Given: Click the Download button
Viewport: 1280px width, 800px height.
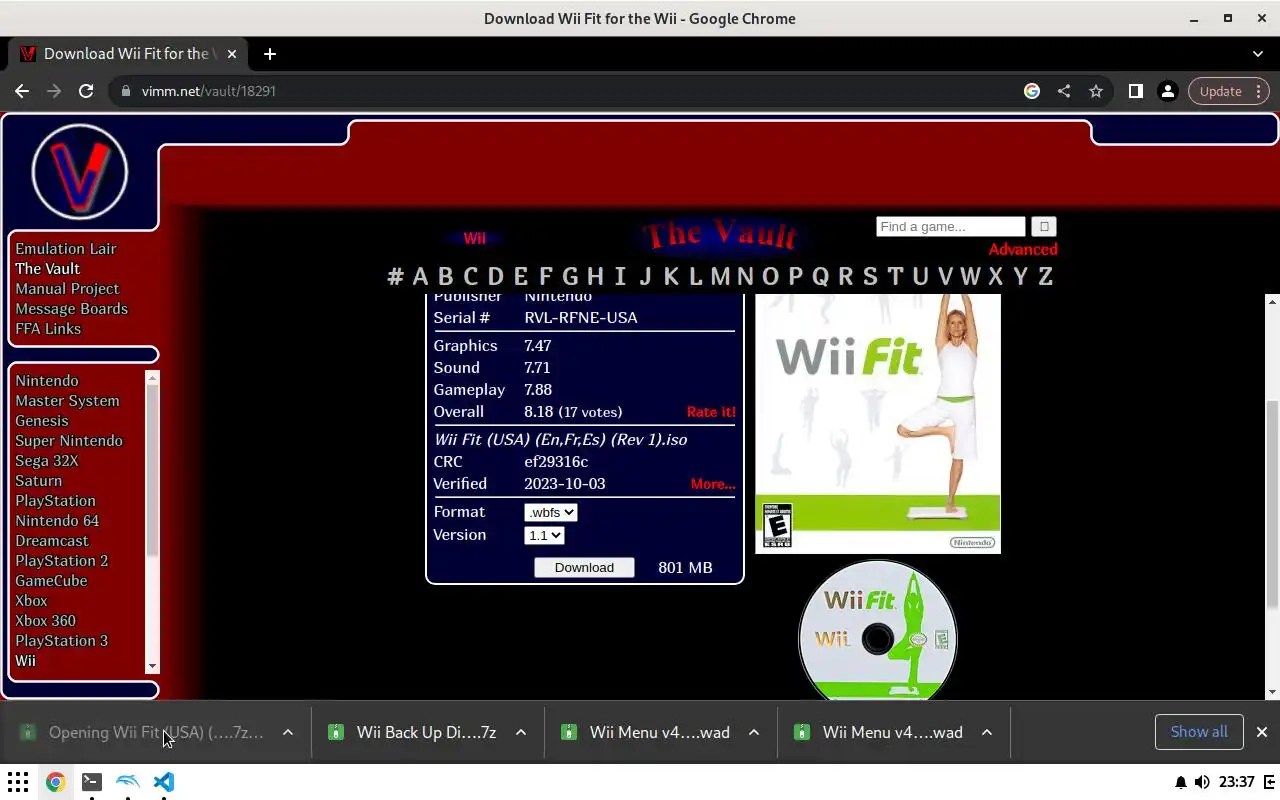Looking at the screenshot, I should click(x=584, y=568).
